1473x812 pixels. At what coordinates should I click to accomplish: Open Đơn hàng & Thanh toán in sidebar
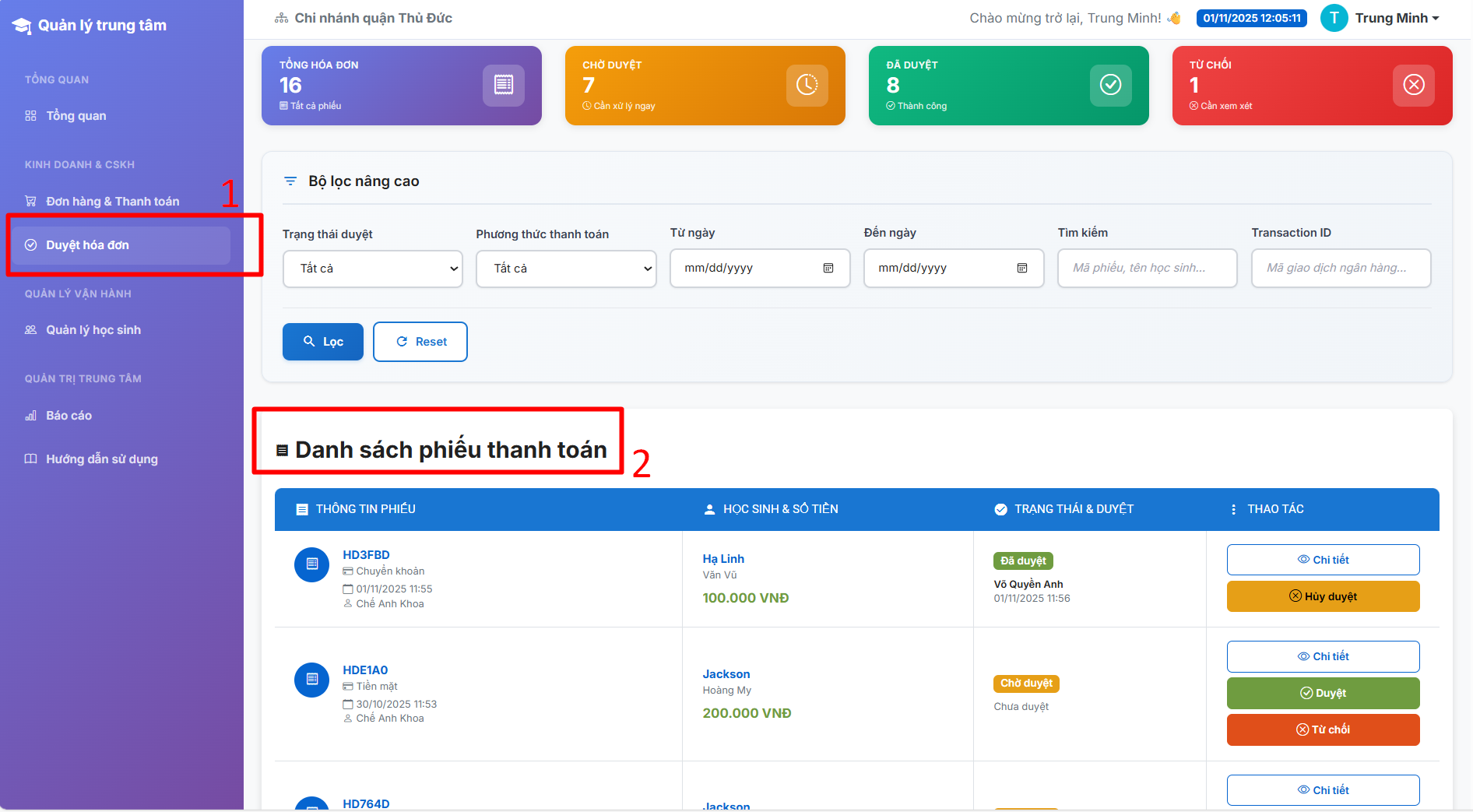[x=112, y=202]
